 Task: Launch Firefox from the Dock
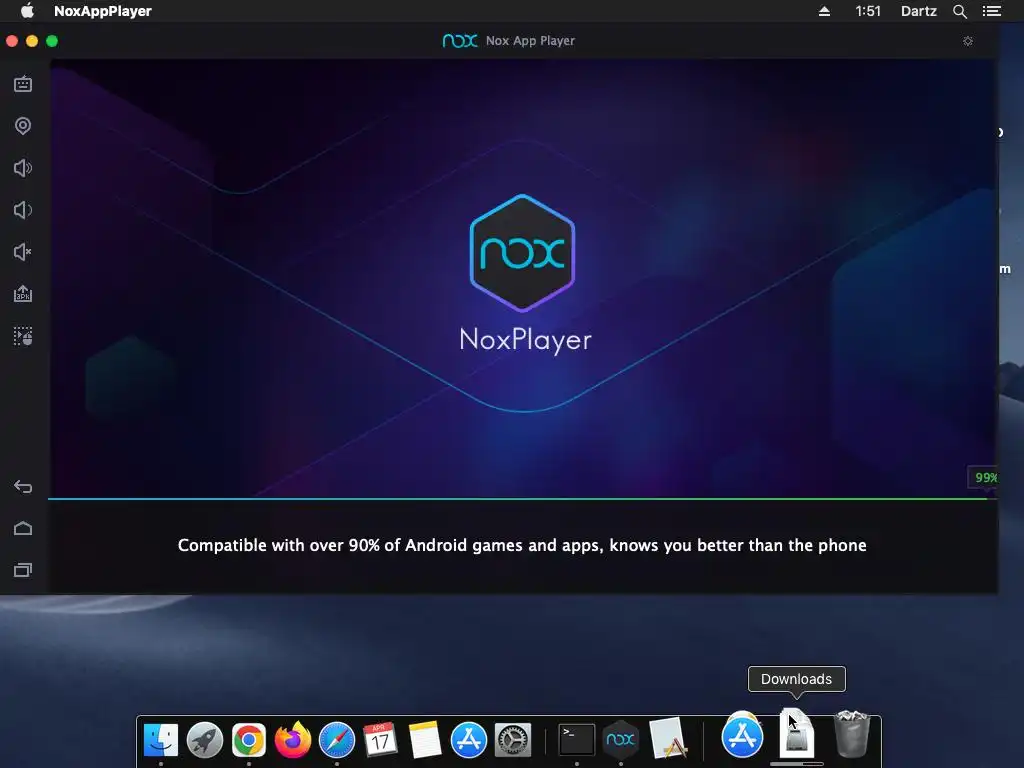(x=293, y=739)
